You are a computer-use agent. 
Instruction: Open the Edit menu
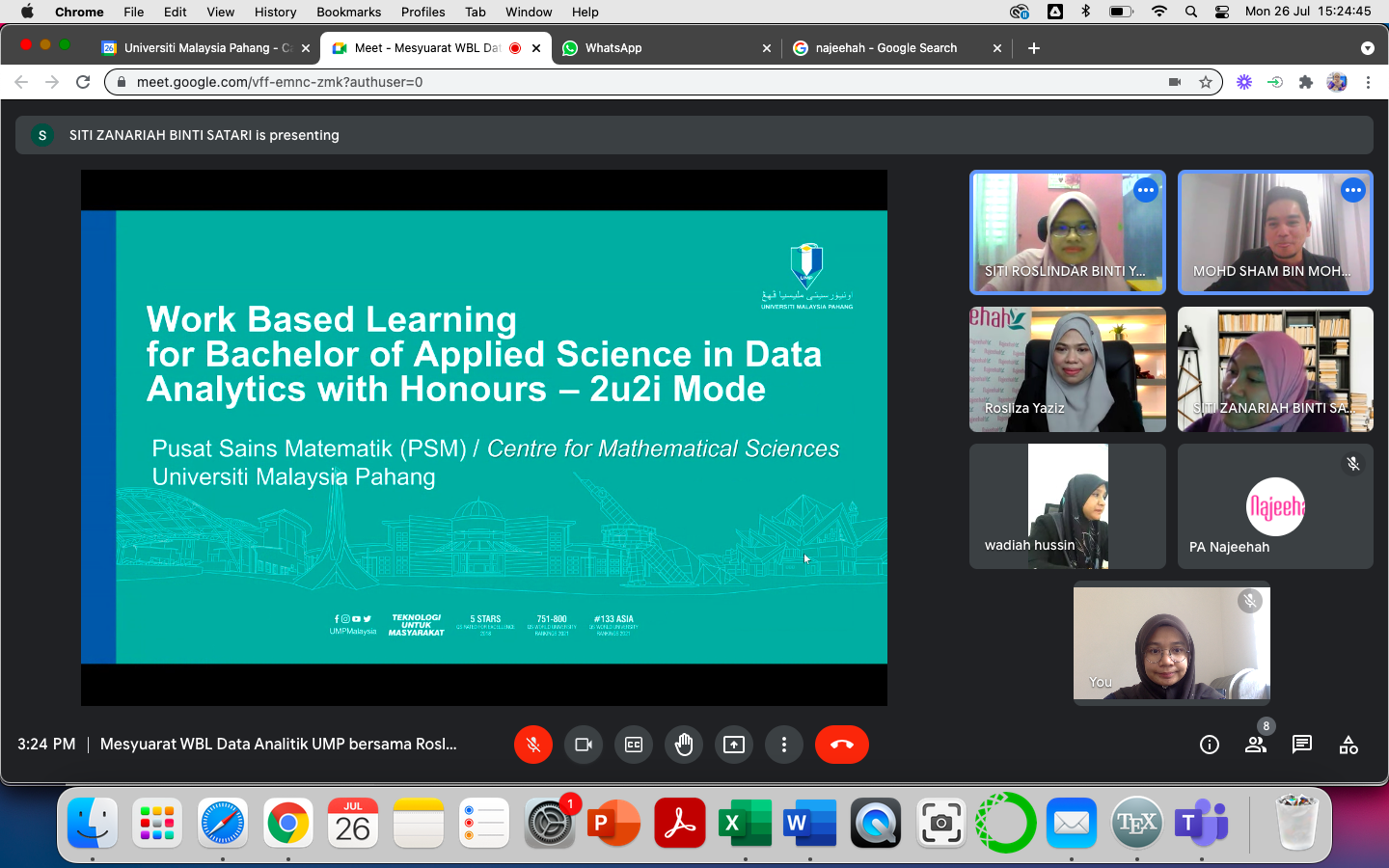[x=176, y=12]
